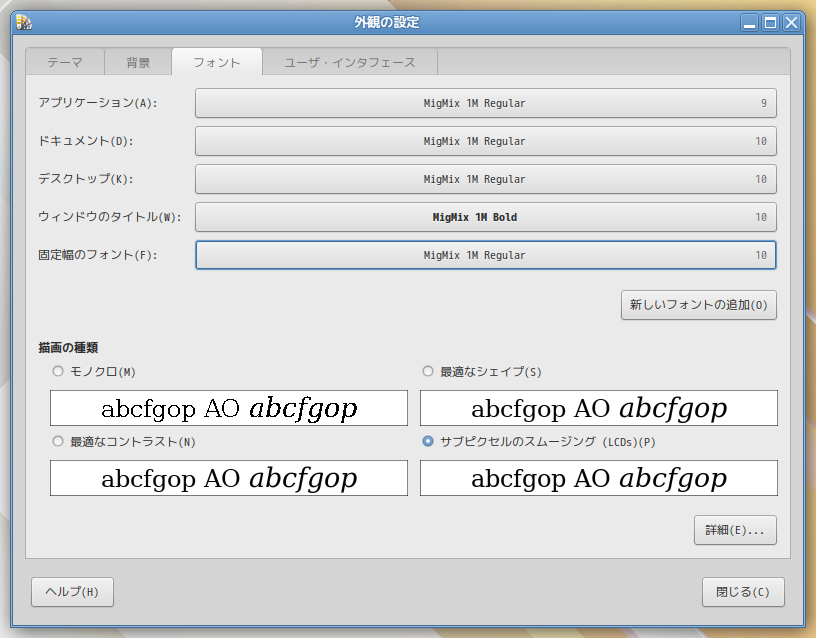Click the appearance preferences icon in title bar
The image size is (816, 638).
click(23, 22)
